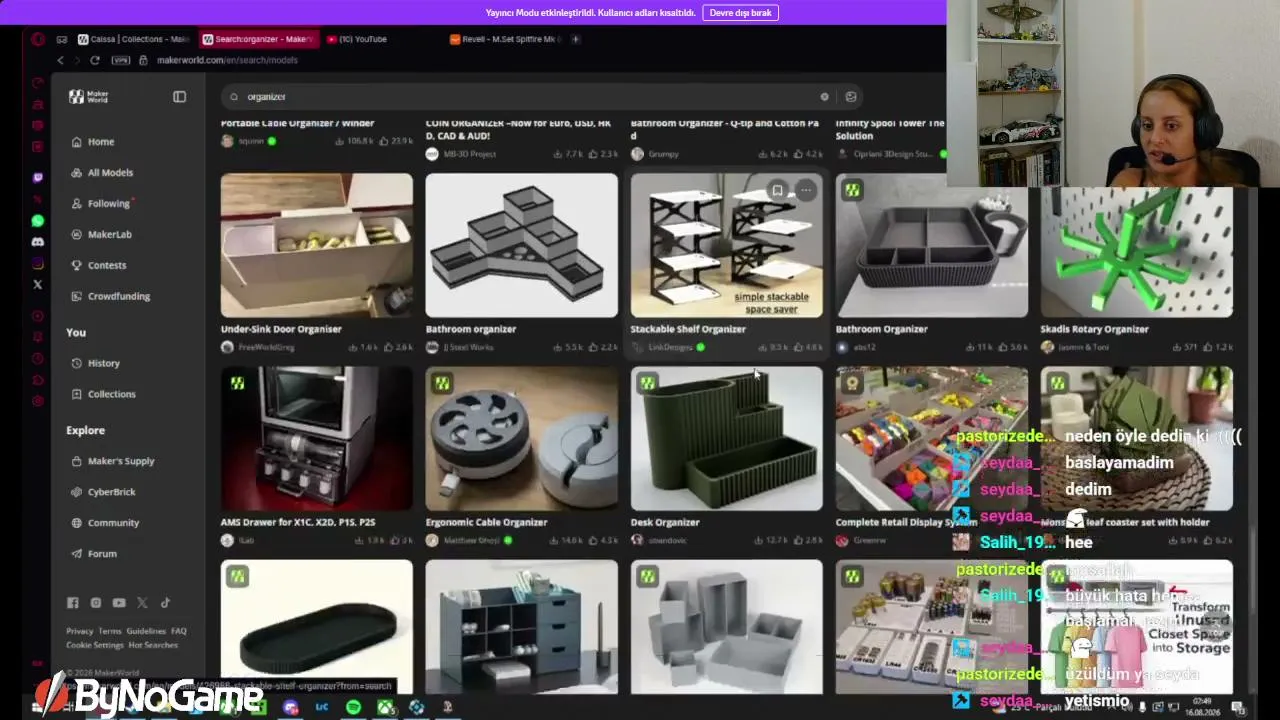Reload the MakerWorld page
The image size is (1280, 720).
point(95,60)
